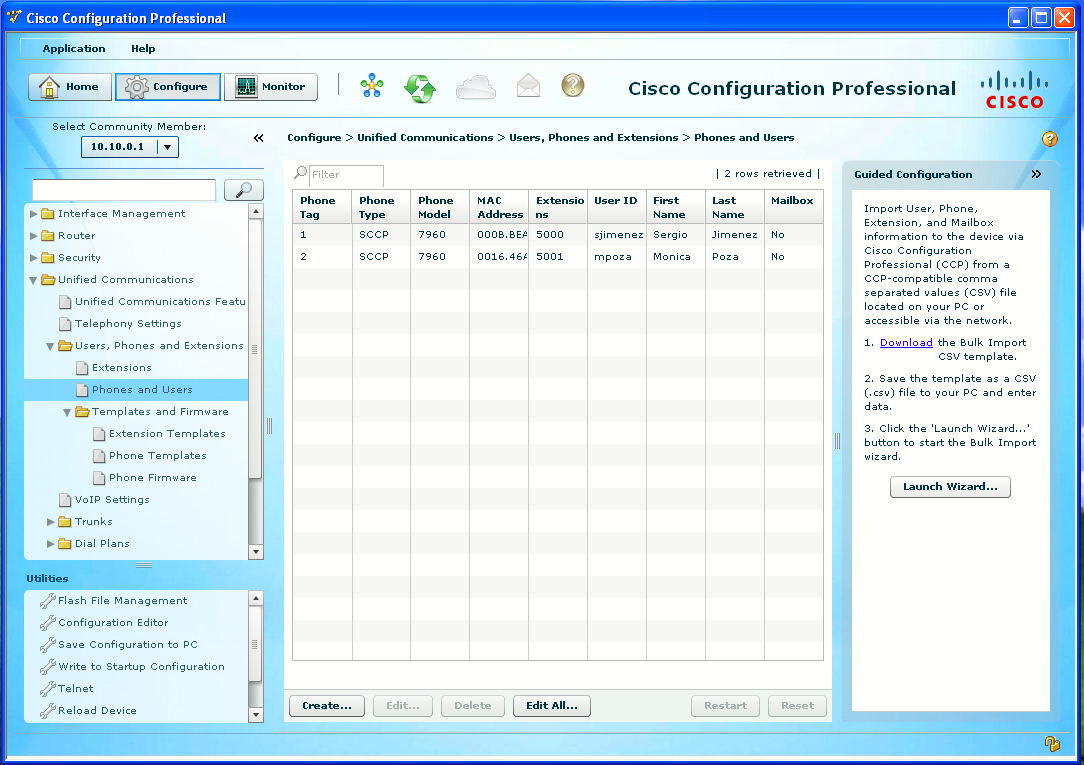This screenshot has height=765, width=1084.
Task: Open Telephony Settings in the tree
Action: point(128,324)
